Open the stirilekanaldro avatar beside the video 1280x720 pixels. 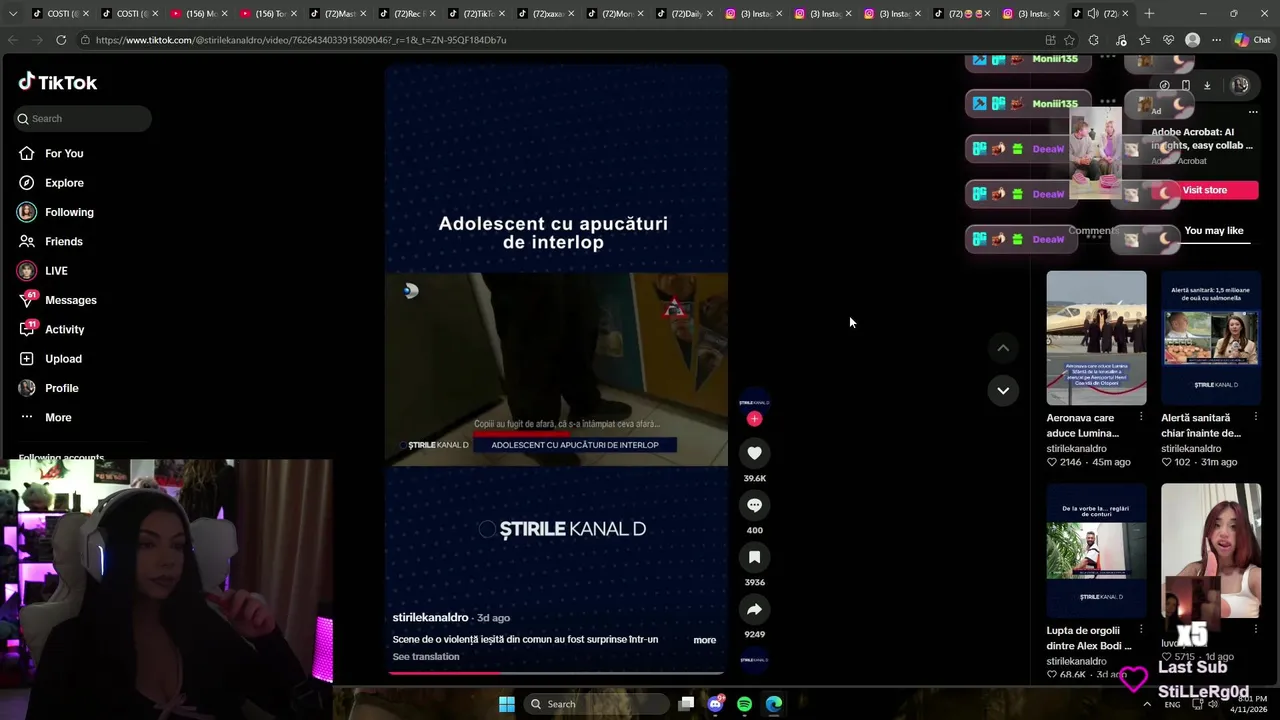pos(754,401)
